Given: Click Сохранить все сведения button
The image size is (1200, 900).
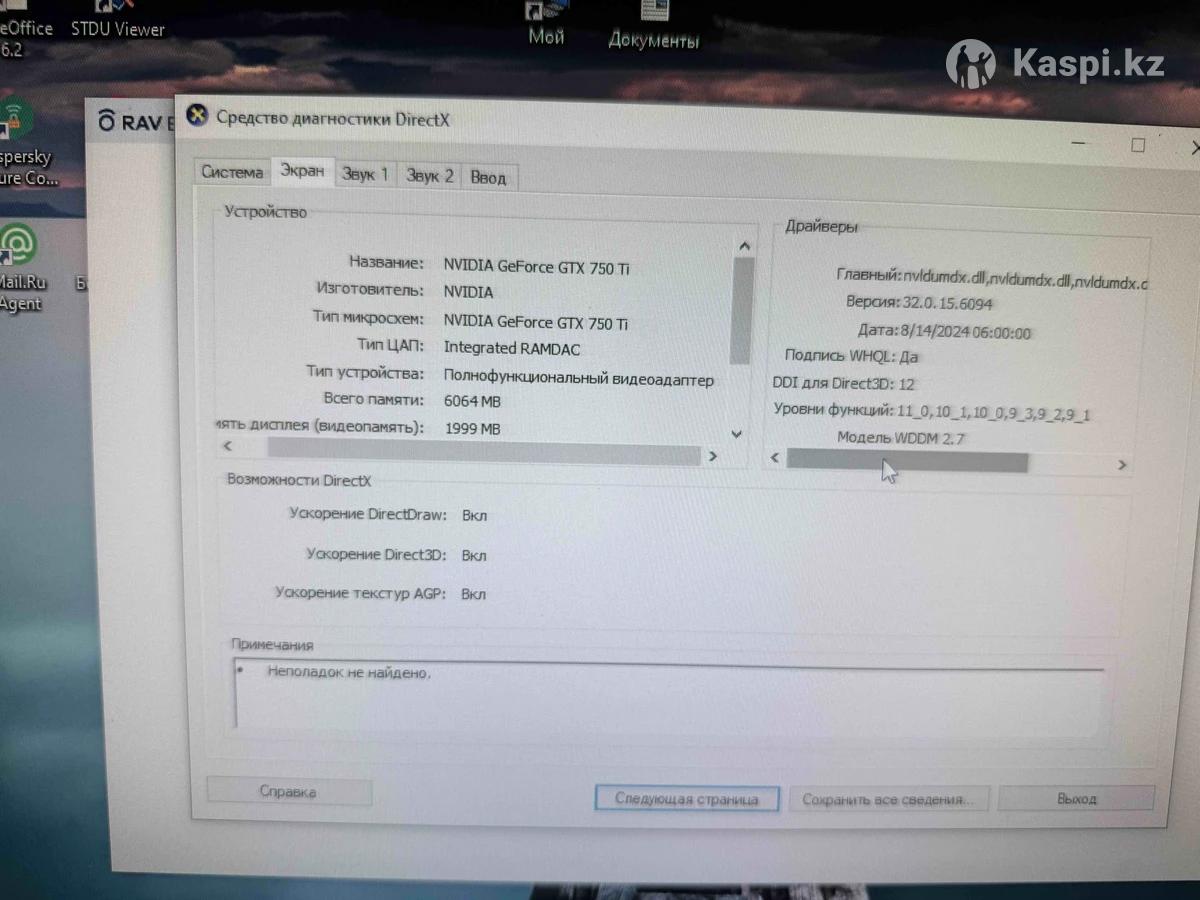Looking at the screenshot, I should [887, 799].
